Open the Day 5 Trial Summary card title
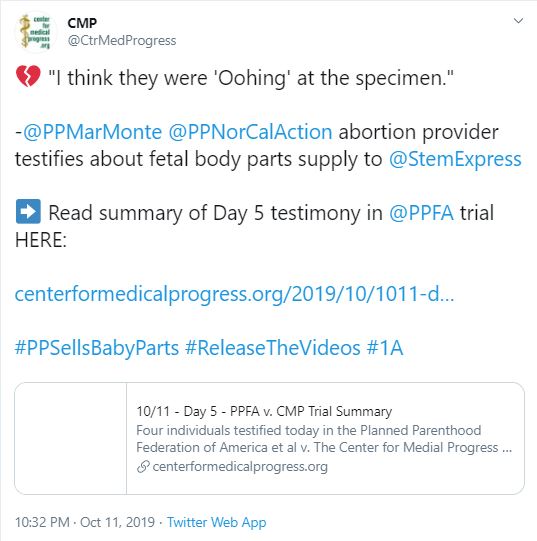The width and height of the screenshot is (537, 541). click(264, 411)
